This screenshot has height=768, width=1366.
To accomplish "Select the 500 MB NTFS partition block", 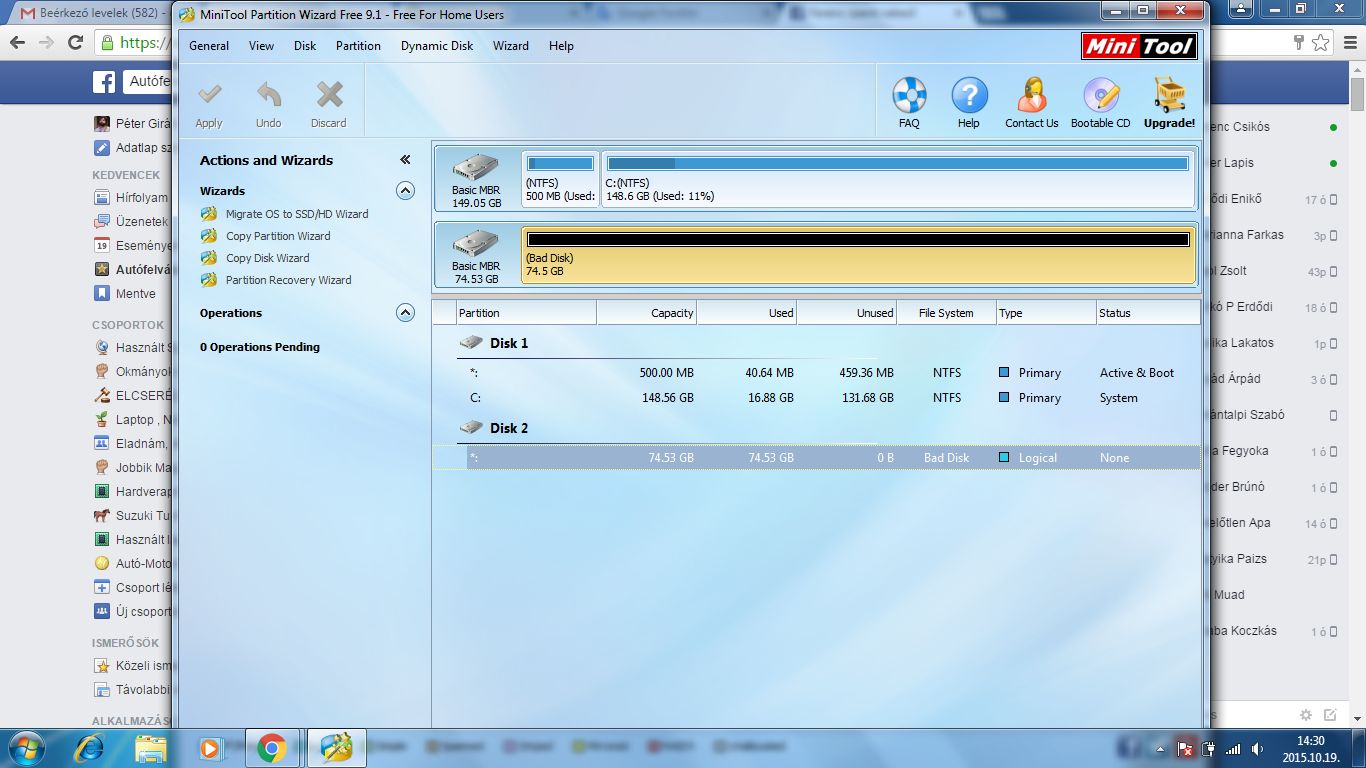I will tap(560, 179).
